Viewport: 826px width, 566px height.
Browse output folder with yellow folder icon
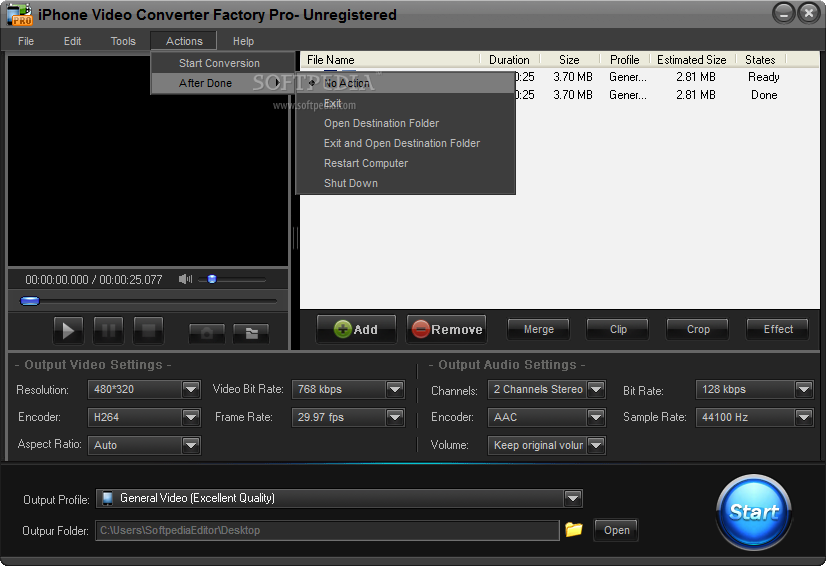tap(574, 529)
